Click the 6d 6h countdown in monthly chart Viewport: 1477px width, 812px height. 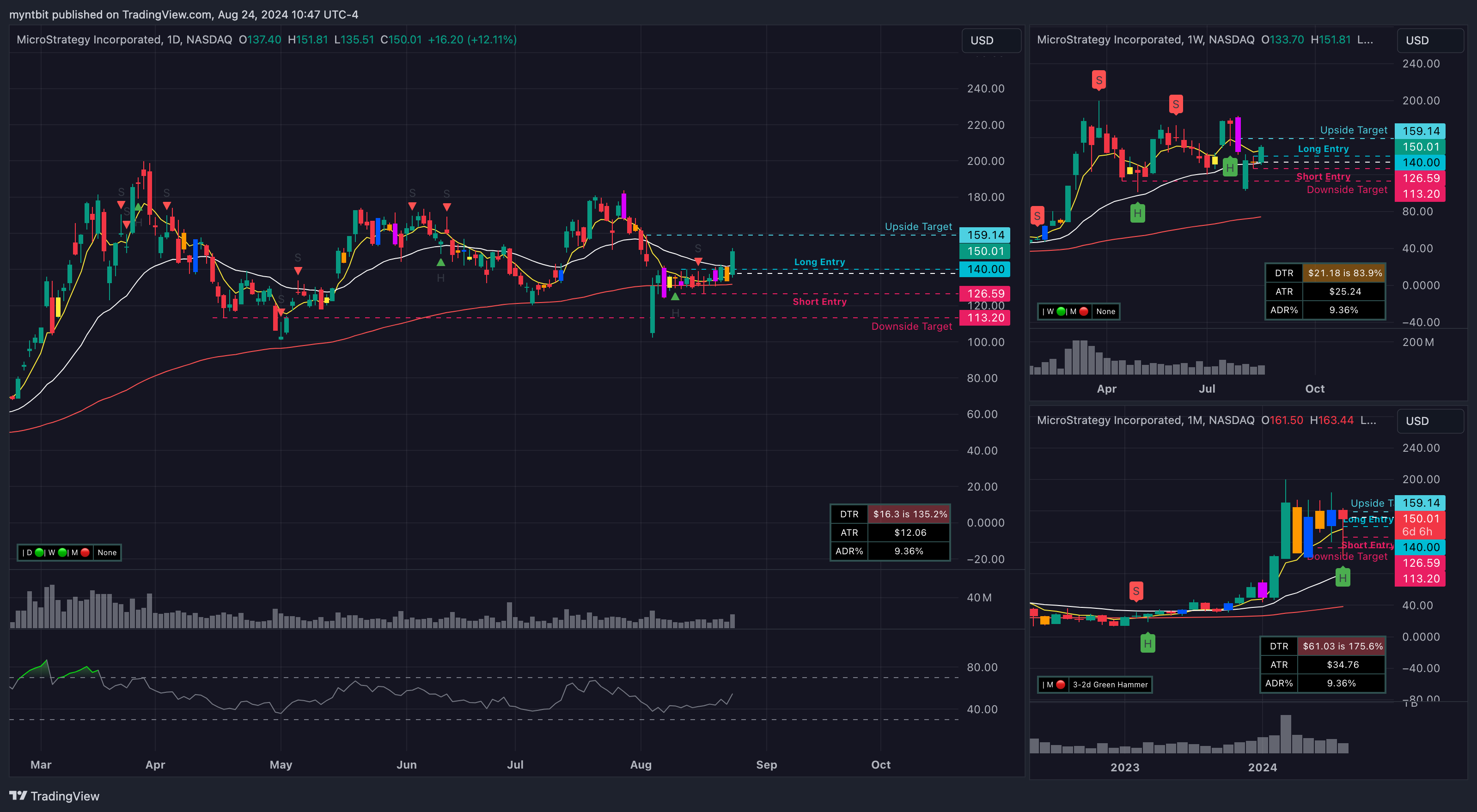1417,532
